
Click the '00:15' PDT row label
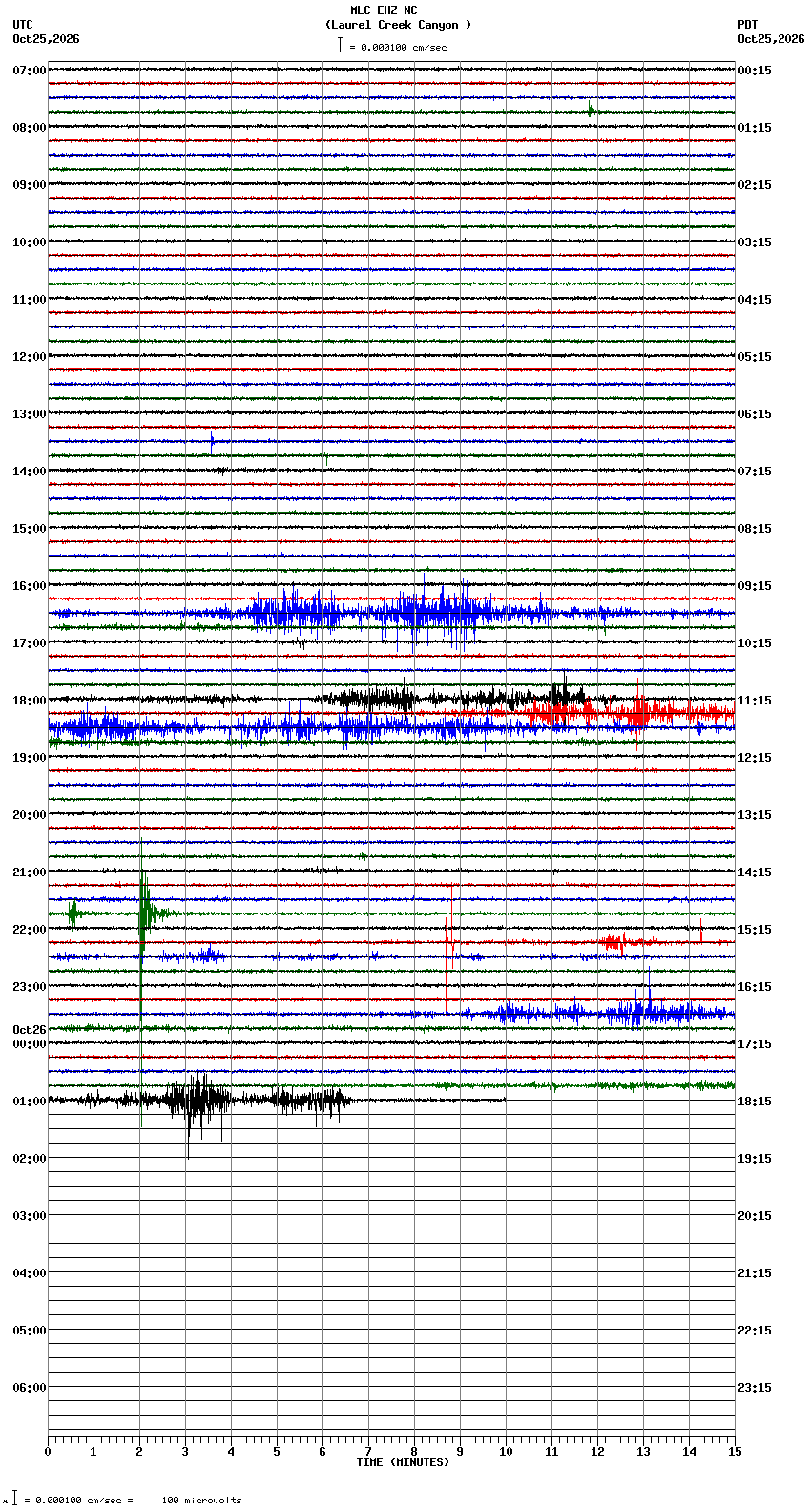click(x=755, y=71)
